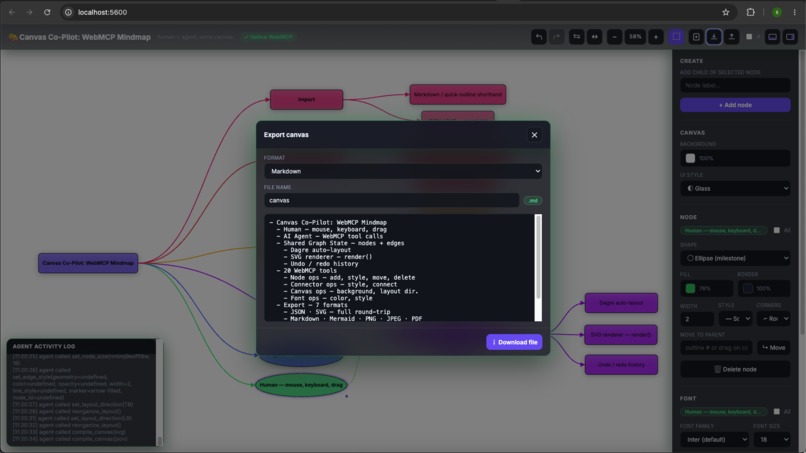Toggle the right sidebar layout icon
The height and width of the screenshot is (453, 806).
pos(790,37)
